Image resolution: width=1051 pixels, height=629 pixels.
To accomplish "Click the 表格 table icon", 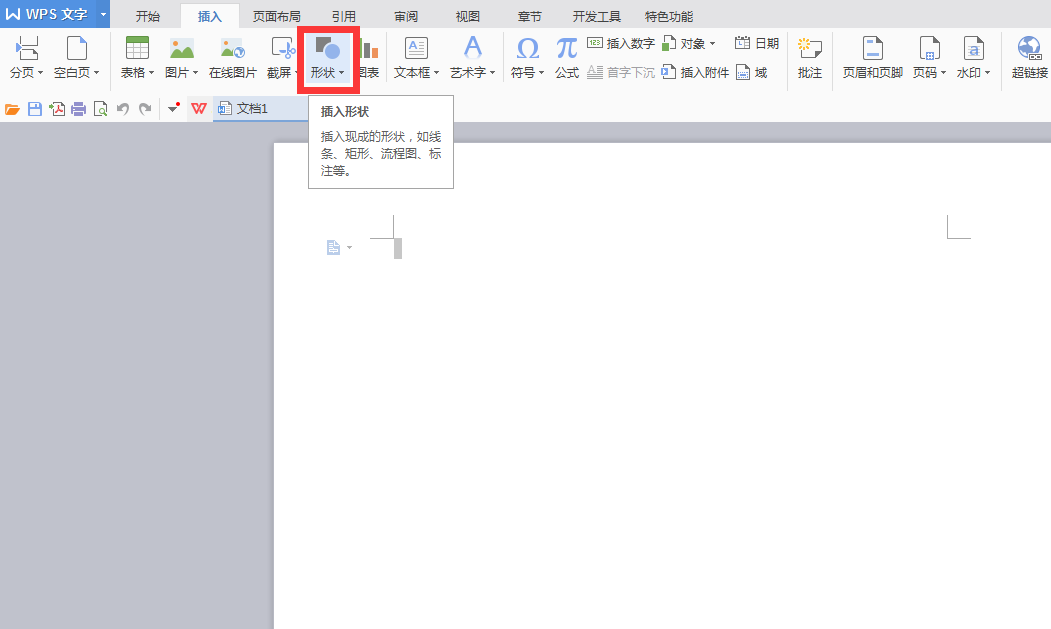I will coord(137,48).
